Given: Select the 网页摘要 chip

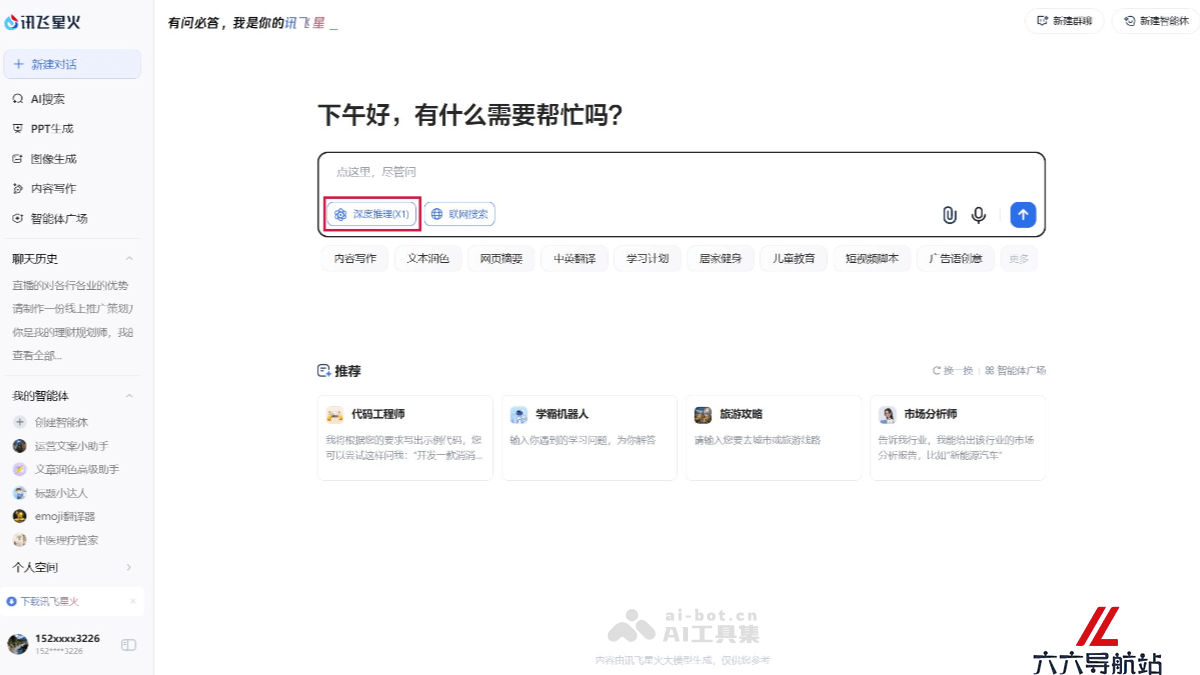Looking at the screenshot, I should (x=501, y=258).
